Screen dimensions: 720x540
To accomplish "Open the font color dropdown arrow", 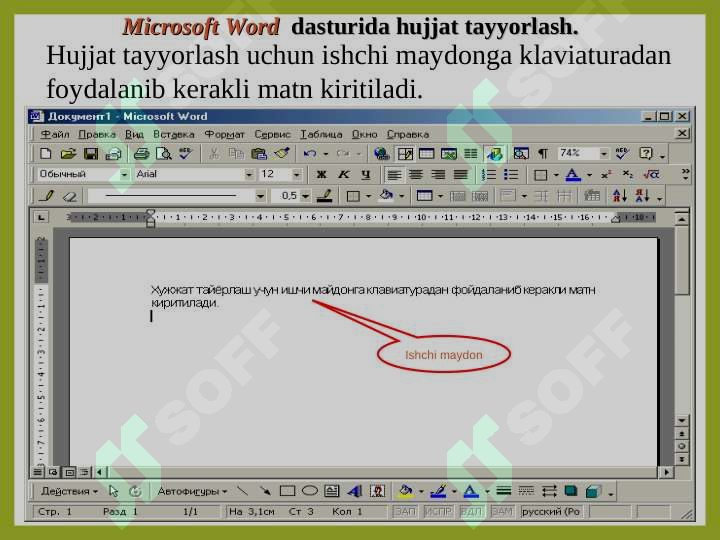I will coord(589,175).
